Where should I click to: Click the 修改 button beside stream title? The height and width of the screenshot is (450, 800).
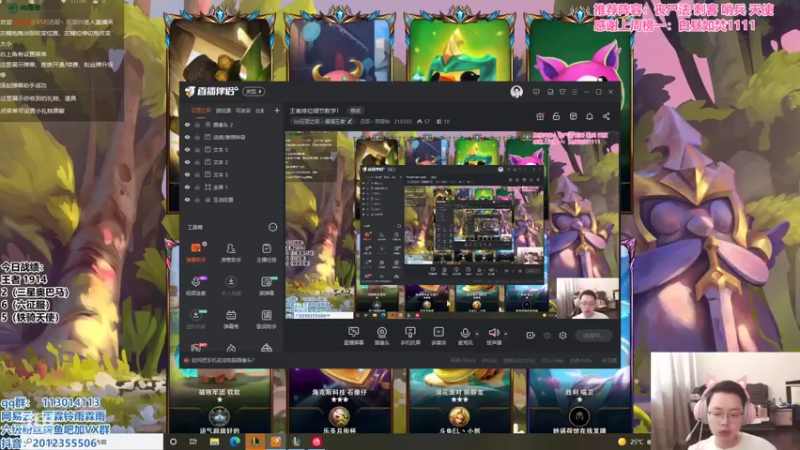click(355, 111)
